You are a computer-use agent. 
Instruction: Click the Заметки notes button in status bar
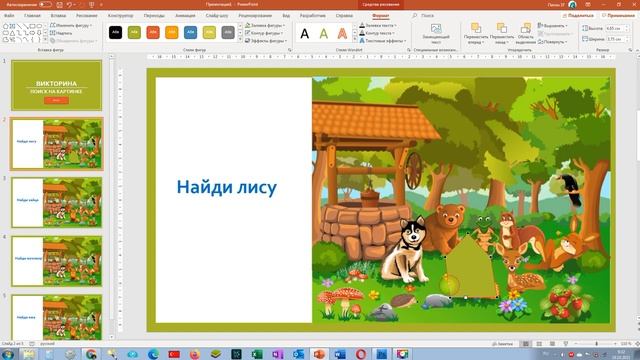[x=503, y=344]
